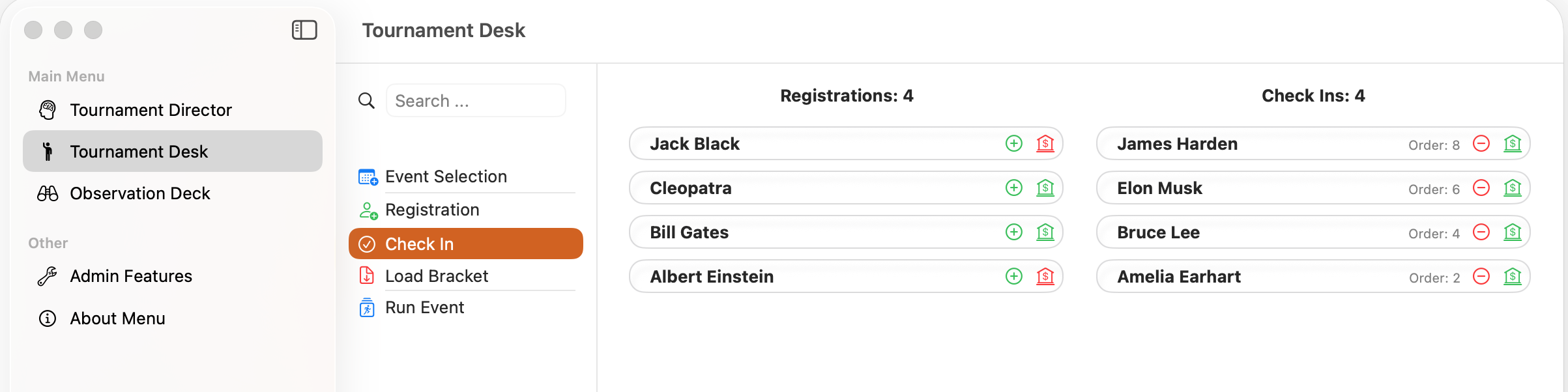Click the Registration person-plus icon
This screenshot has height=392, width=1568.
pos(367,210)
